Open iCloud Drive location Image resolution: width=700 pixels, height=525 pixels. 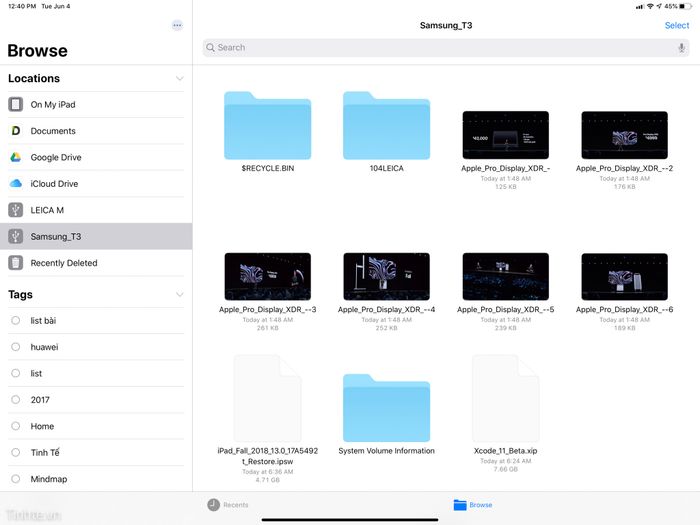point(54,184)
